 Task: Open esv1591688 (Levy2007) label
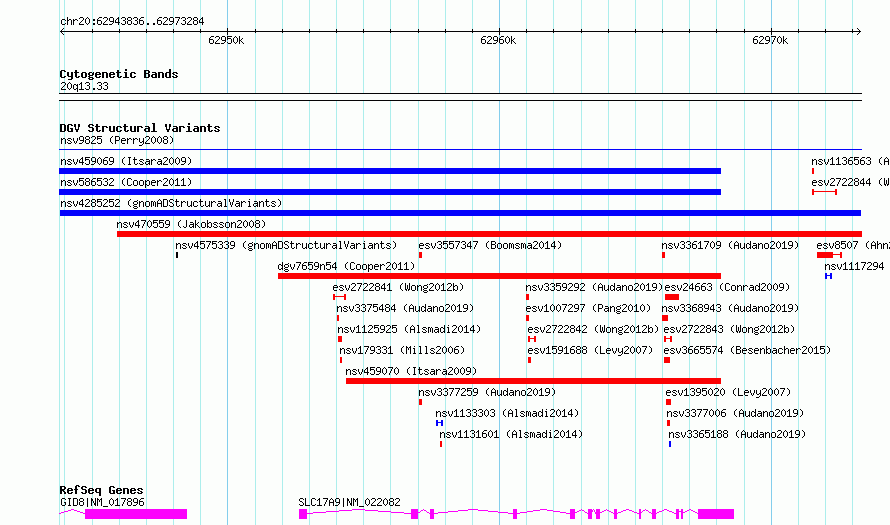pyautogui.click(x=590, y=350)
